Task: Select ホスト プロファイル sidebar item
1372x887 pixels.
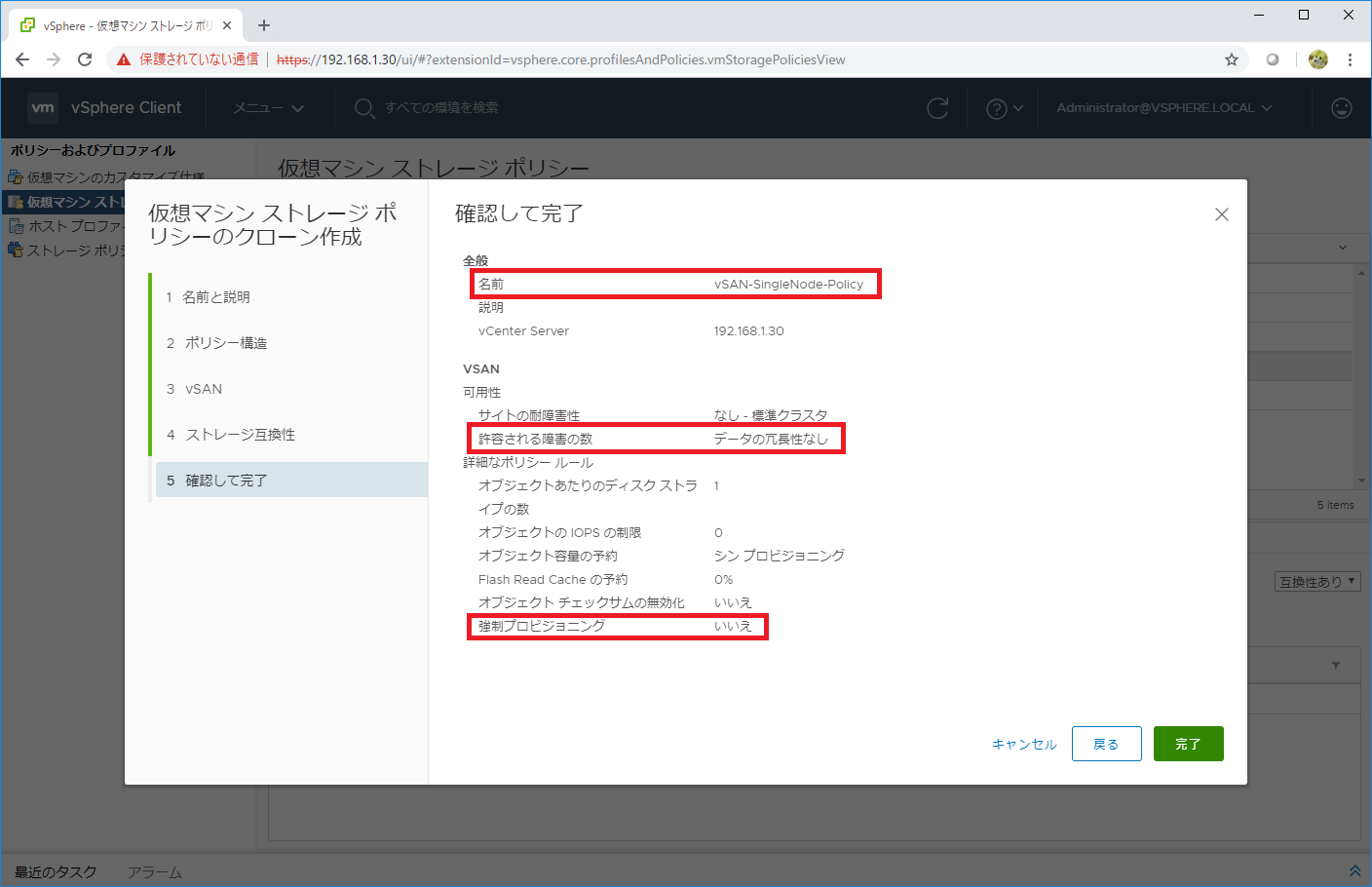Action: [68, 226]
